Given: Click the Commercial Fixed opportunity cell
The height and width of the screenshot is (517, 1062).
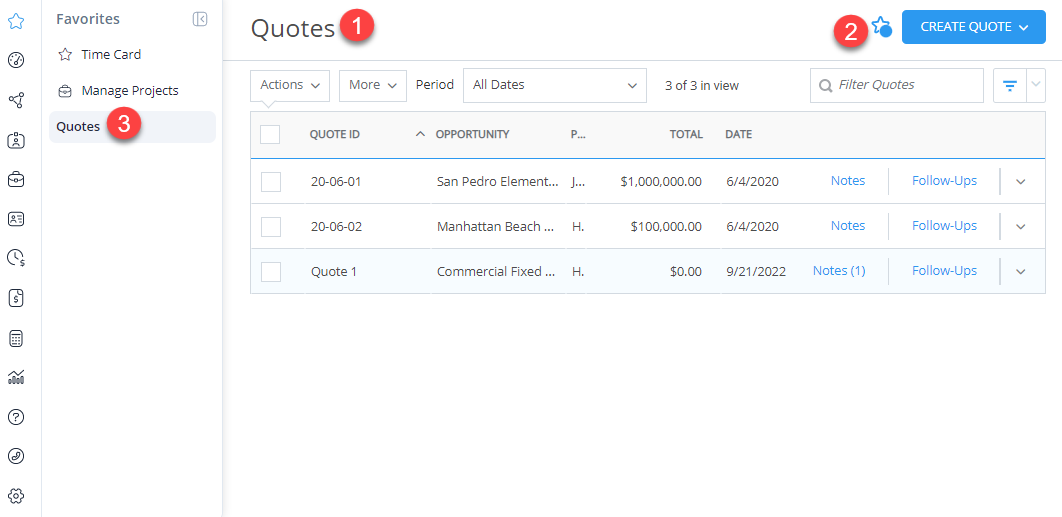Looking at the screenshot, I should point(498,271).
